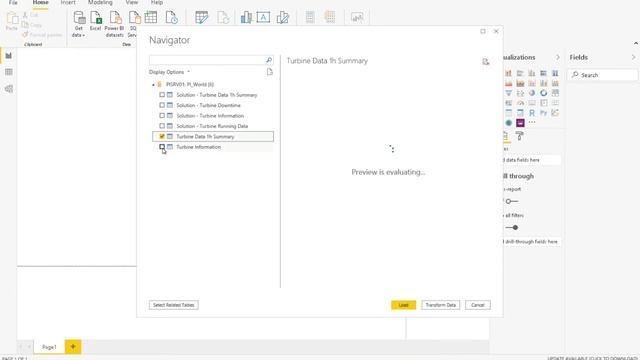Toggle the Keep all filters switch
The image size is (640, 360).
511,227
